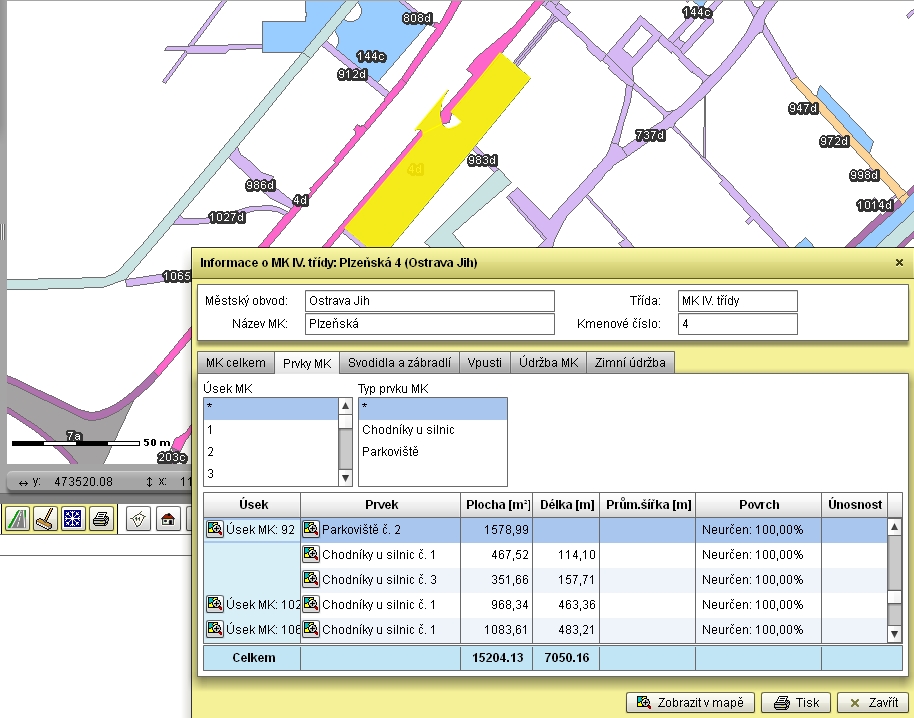Click the 808d label on the map
Image resolution: width=914 pixels, height=718 pixels.
(417, 18)
